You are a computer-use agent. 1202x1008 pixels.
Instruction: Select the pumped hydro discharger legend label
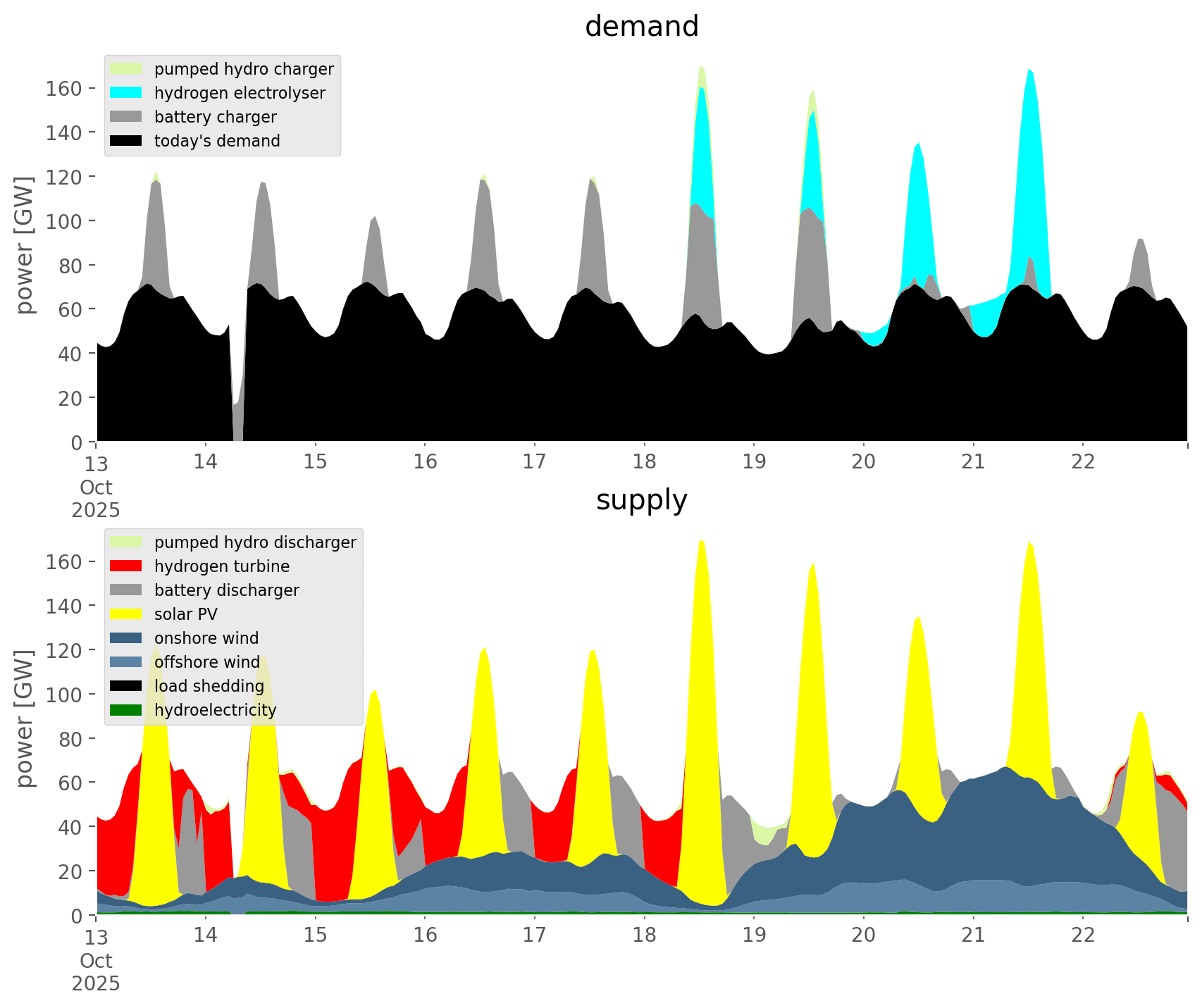coord(255,542)
